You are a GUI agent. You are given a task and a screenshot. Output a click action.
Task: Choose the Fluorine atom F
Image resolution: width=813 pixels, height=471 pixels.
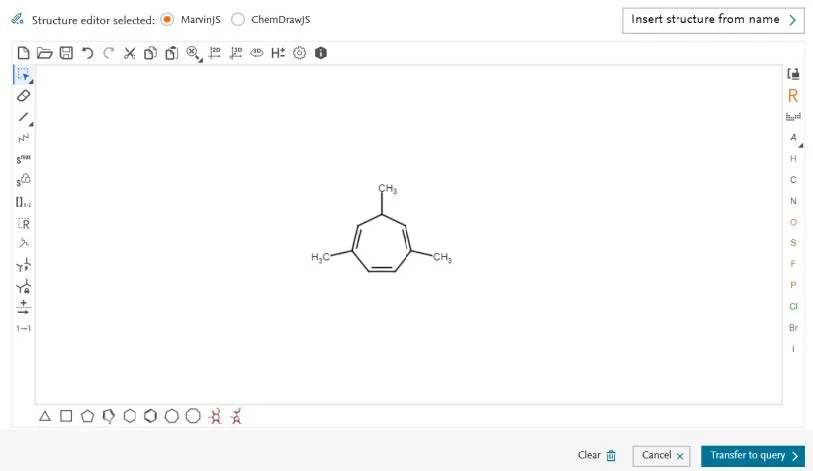(793, 264)
